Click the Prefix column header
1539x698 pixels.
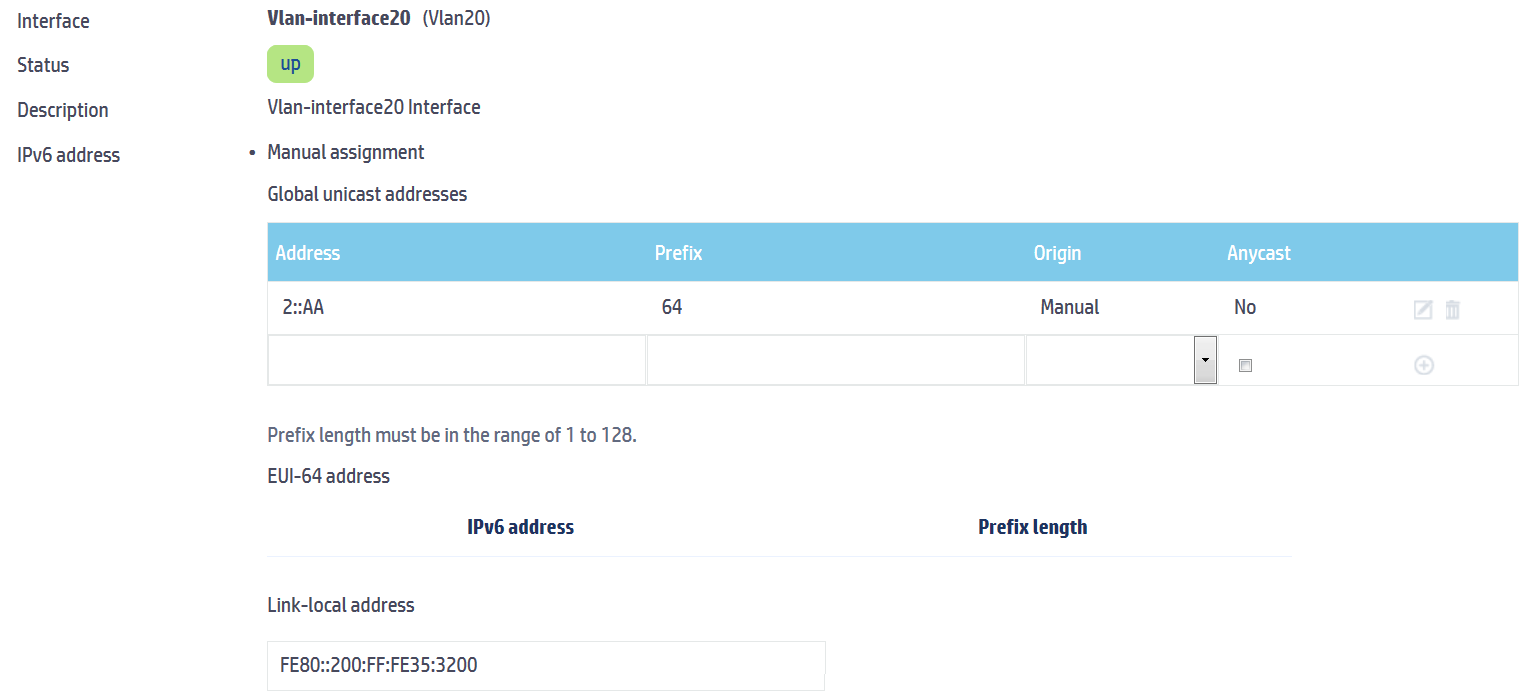tap(678, 253)
